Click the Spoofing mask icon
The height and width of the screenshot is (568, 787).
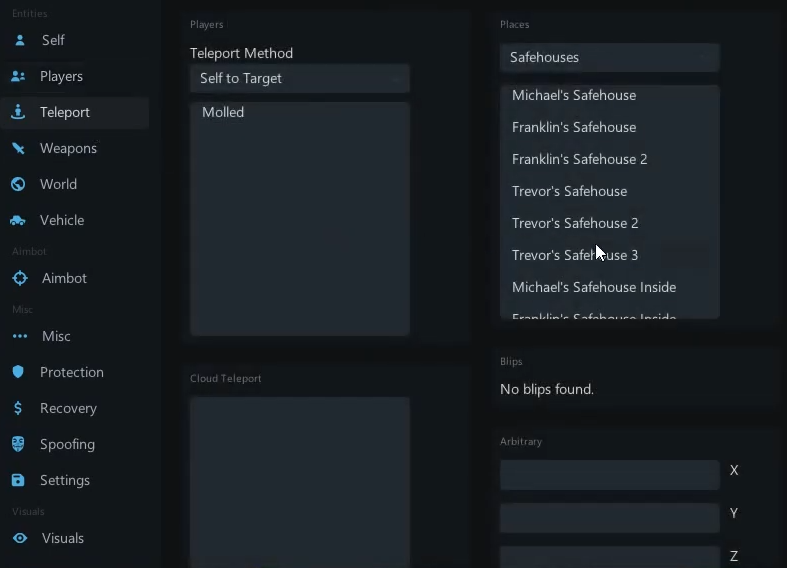[x=18, y=444]
